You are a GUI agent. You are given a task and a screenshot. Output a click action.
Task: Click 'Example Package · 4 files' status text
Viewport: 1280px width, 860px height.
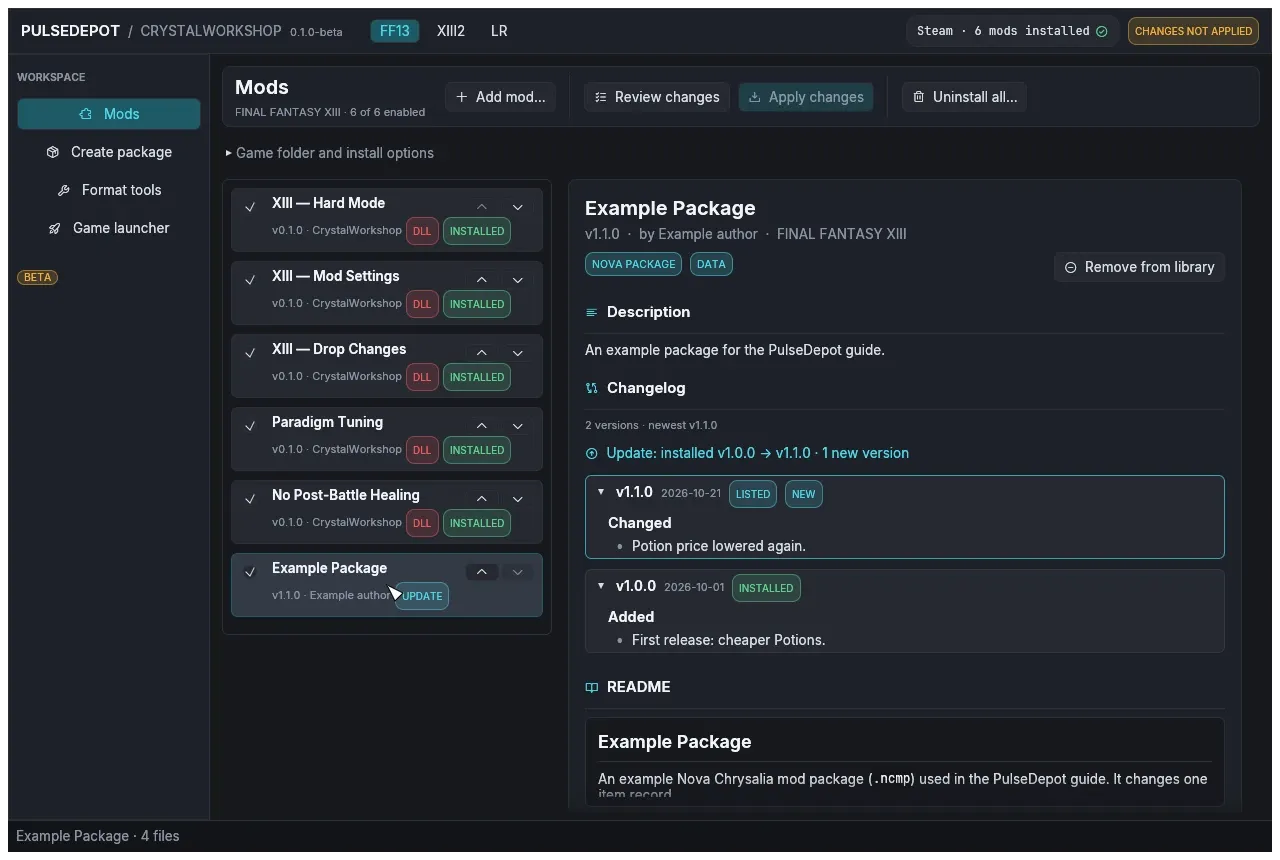click(98, 836)
